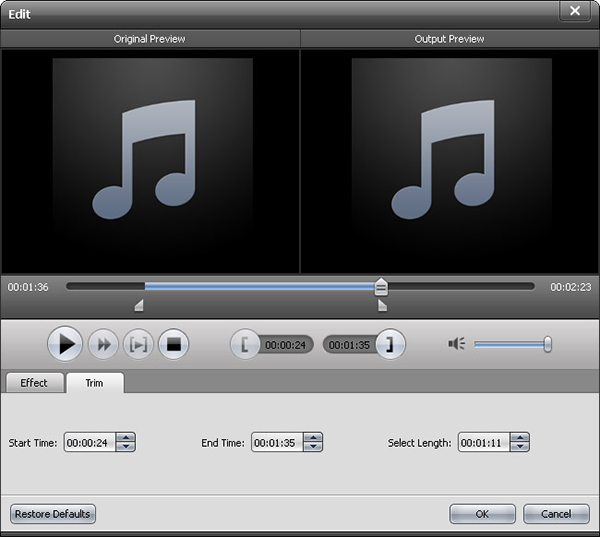Click the Restore Defaults button
Image resolution: width=600 pixels, height=537 pixels.
(x=53, y=514)
